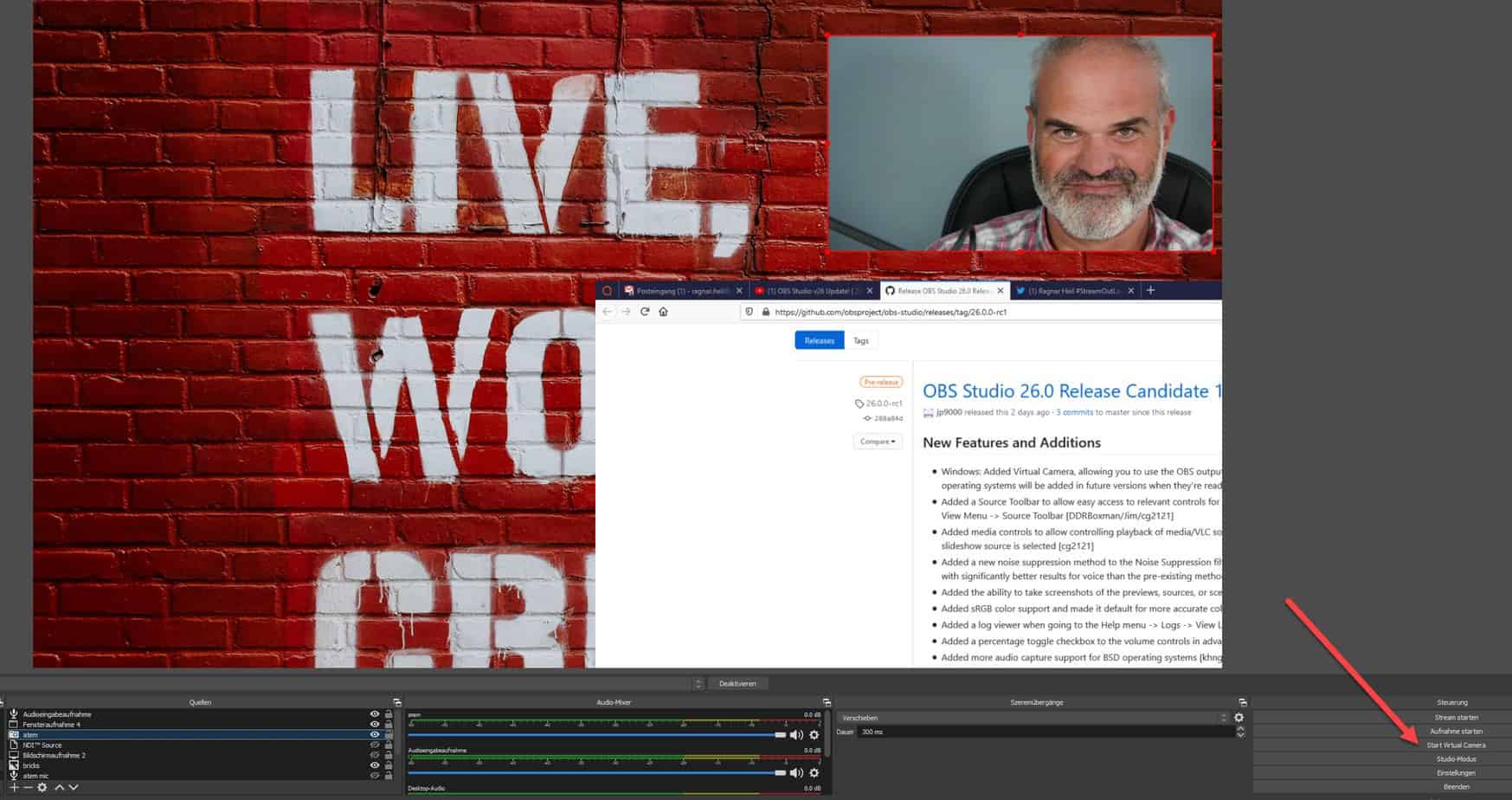Click forward arrow in captured browser
The height and width of the screenshot is (800, 1512).
(x=626, y=312)
